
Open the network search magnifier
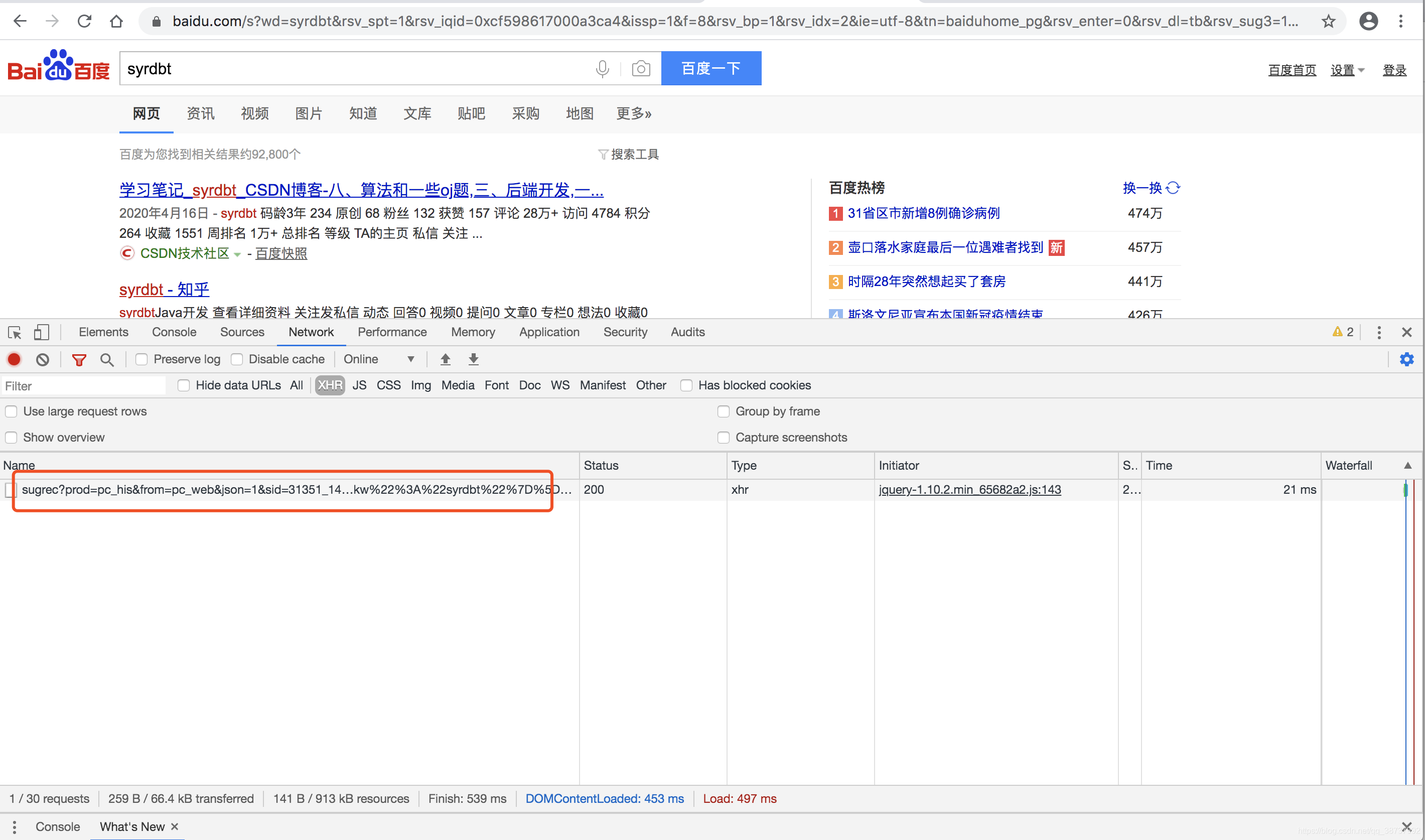pyautogui.click(x=107, y=359)
